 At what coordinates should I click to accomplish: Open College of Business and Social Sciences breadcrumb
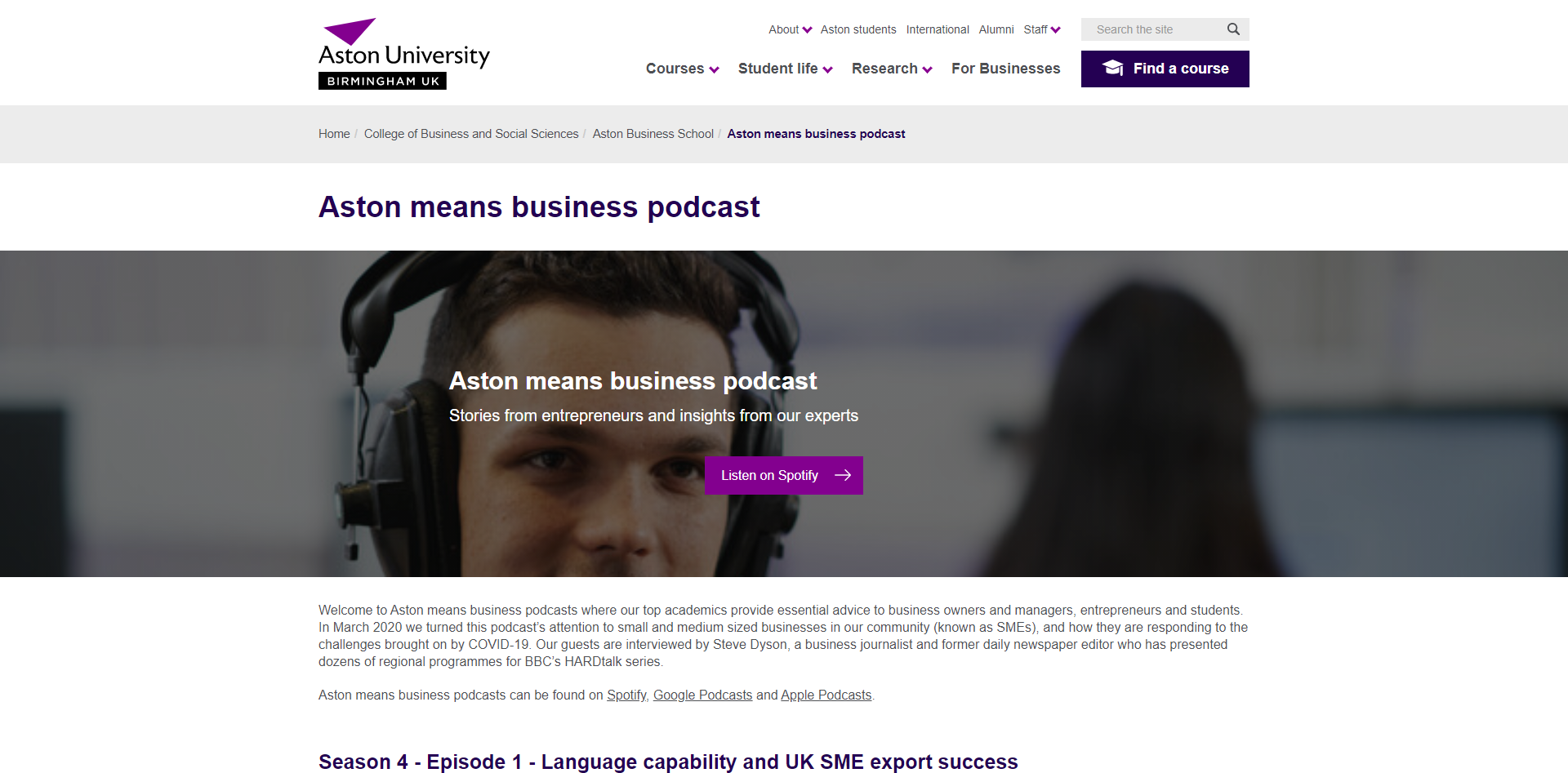tap(471, 134)
